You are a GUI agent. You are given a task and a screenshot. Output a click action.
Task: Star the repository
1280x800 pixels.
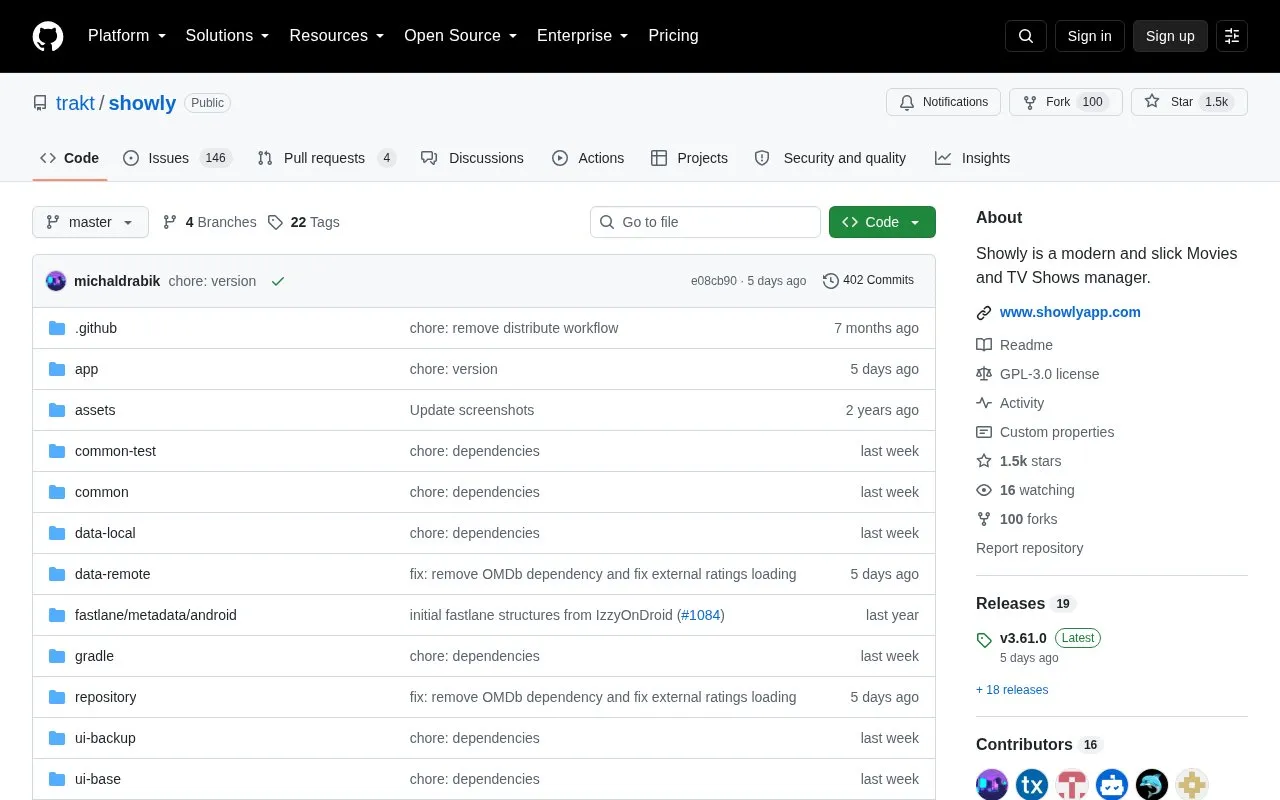[x=1189, y=102]
